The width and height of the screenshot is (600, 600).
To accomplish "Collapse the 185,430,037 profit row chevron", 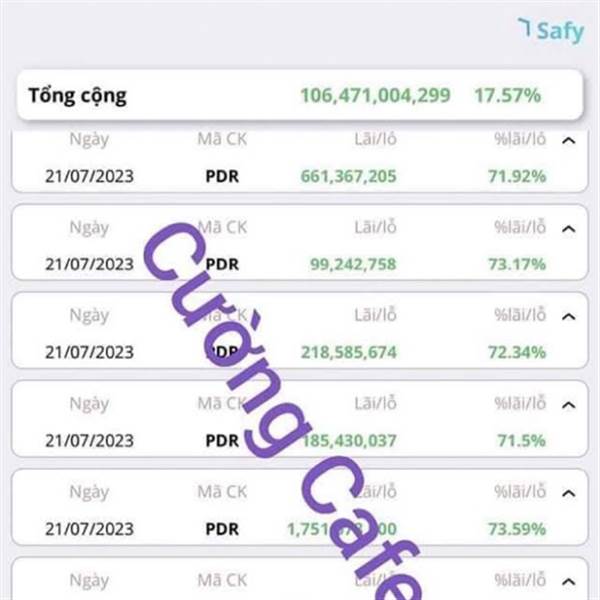I will click(569, 405).
